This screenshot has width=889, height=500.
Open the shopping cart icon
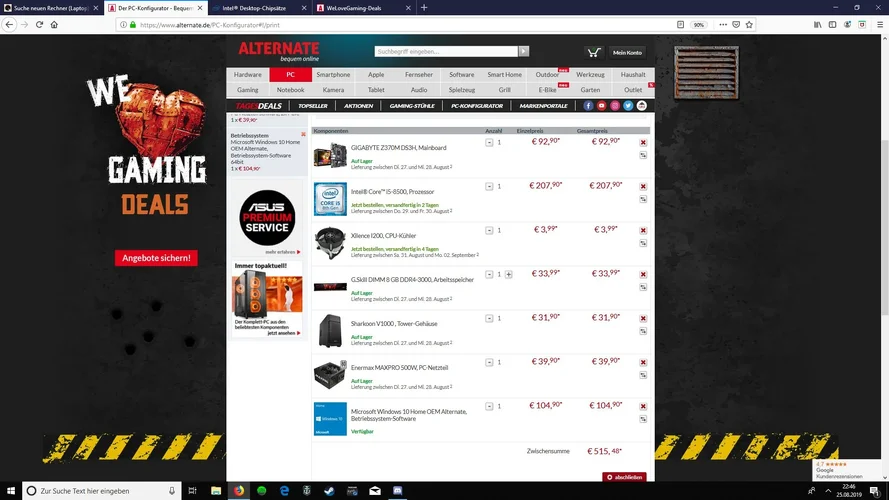click(594, 52)
